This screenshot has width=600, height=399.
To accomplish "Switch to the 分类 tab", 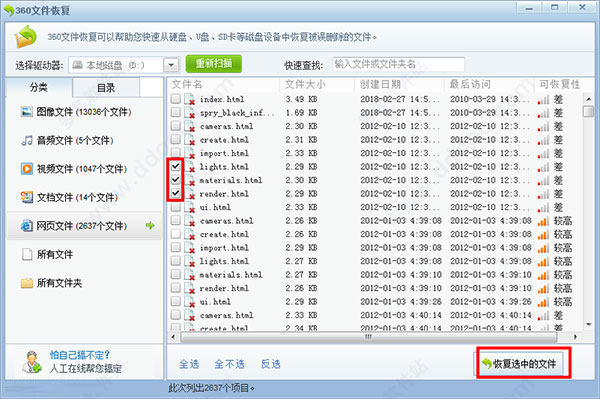I will (x=39, y=87).
